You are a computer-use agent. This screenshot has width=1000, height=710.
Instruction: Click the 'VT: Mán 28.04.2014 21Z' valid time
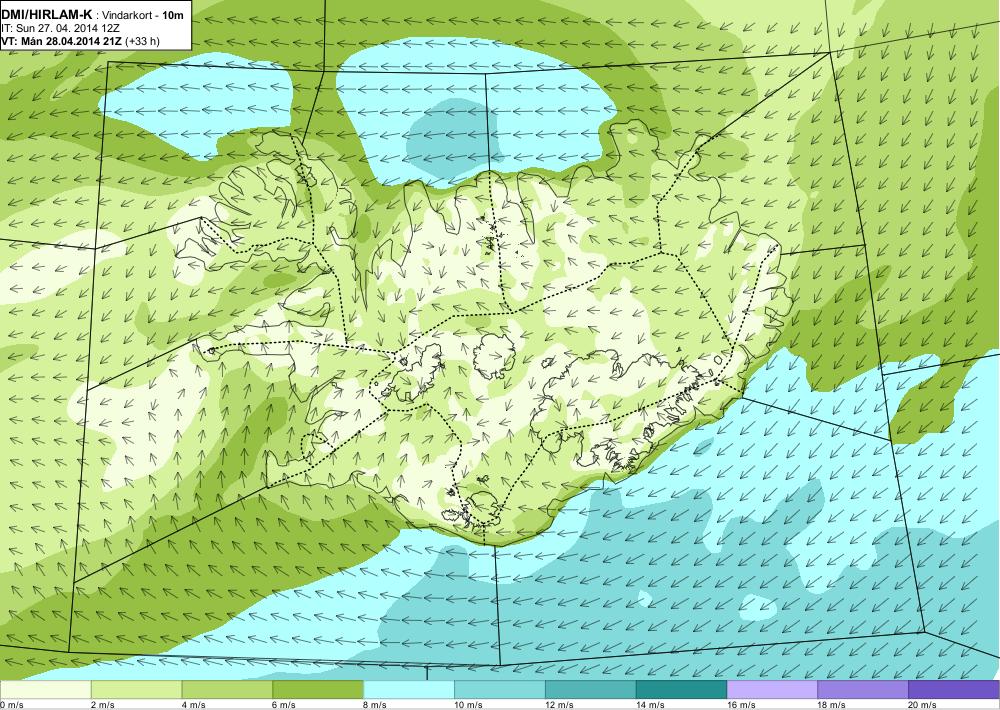62,41
